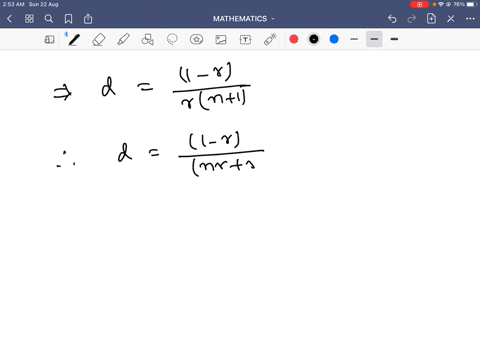
Task: Toggle read-only mode icon
Action: coord(49,39)
